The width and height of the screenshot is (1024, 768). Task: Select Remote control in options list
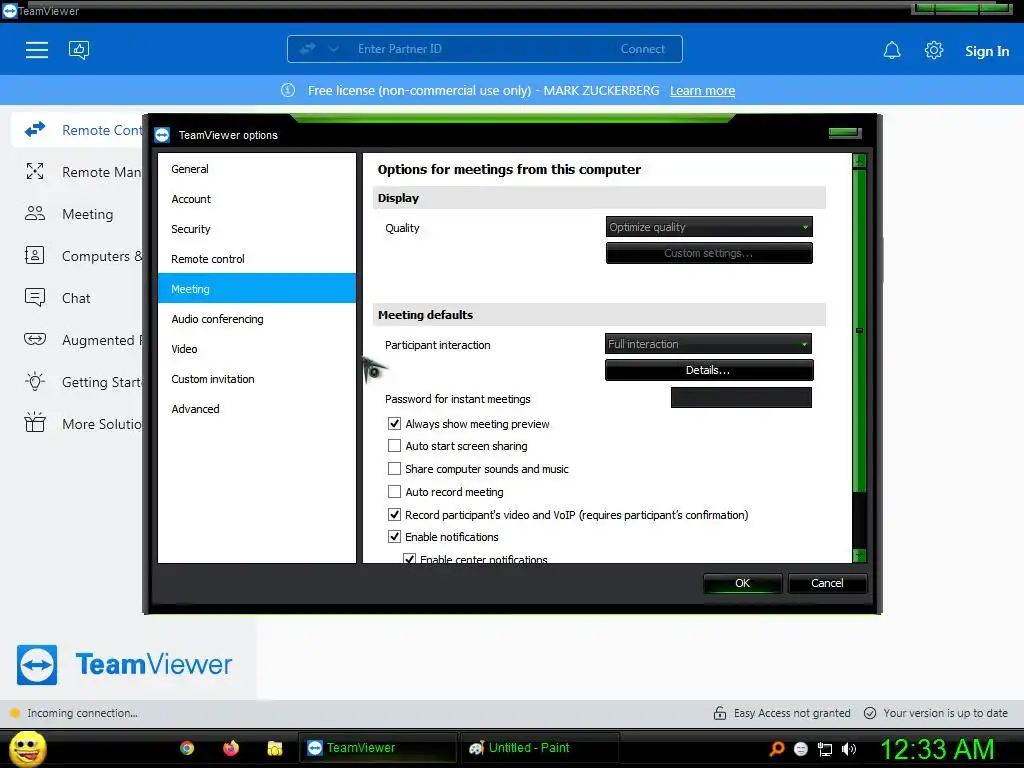(x=257, y=259)
